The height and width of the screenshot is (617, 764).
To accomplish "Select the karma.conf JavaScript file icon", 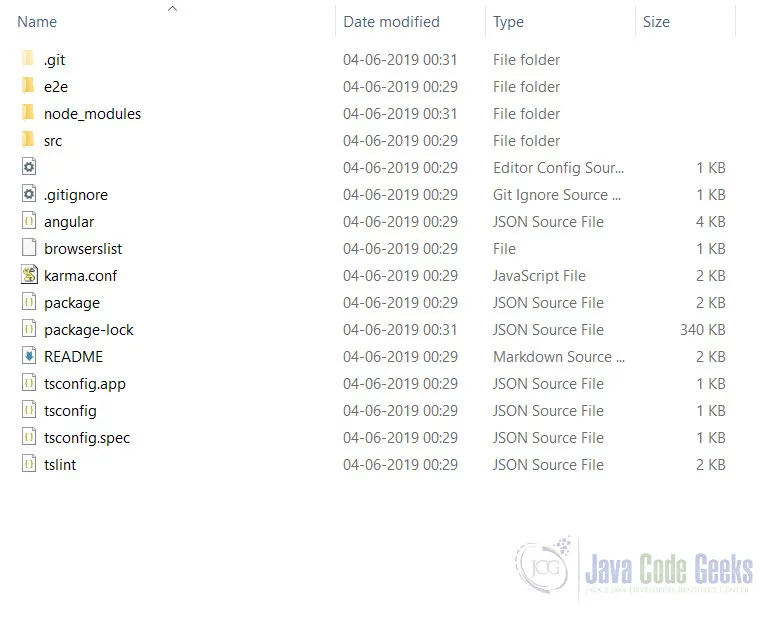I will [x=29, y=275].
